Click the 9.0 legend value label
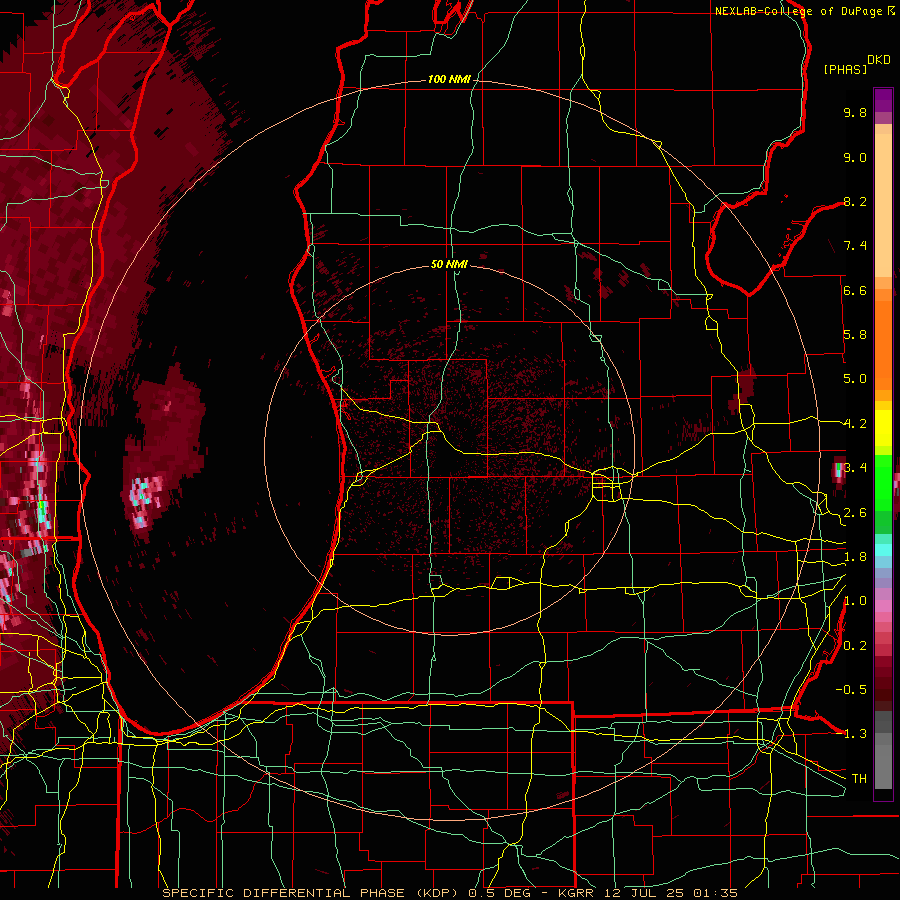This screenshot has height=900, width=900. click(x=855, y=157)
